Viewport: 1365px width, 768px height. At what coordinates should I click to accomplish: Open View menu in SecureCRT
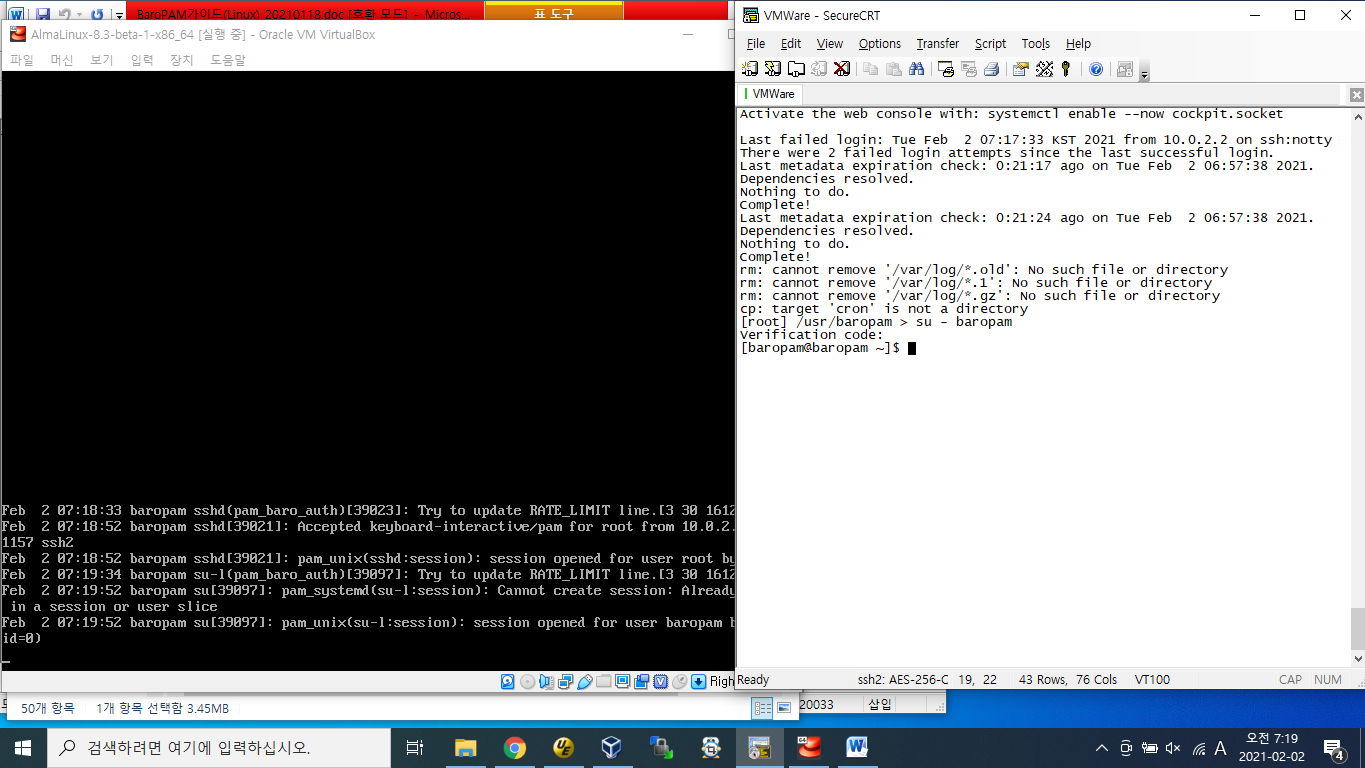click(x=830, y=44)
